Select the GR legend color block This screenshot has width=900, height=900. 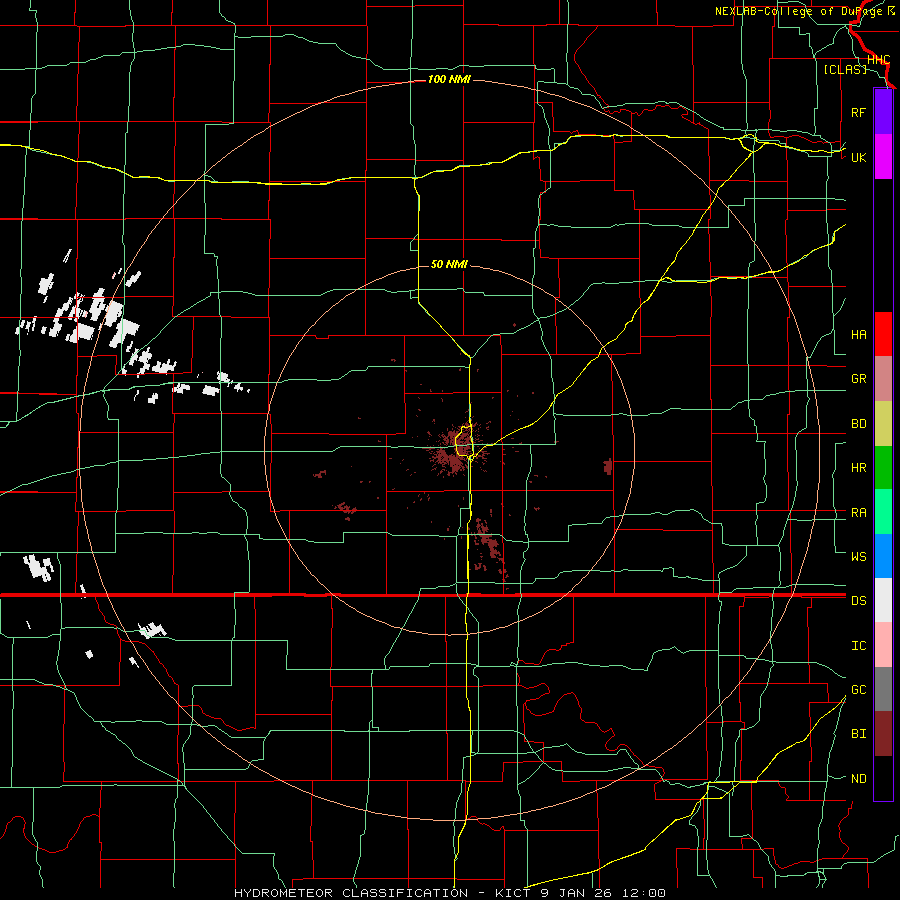click(883, 378)
